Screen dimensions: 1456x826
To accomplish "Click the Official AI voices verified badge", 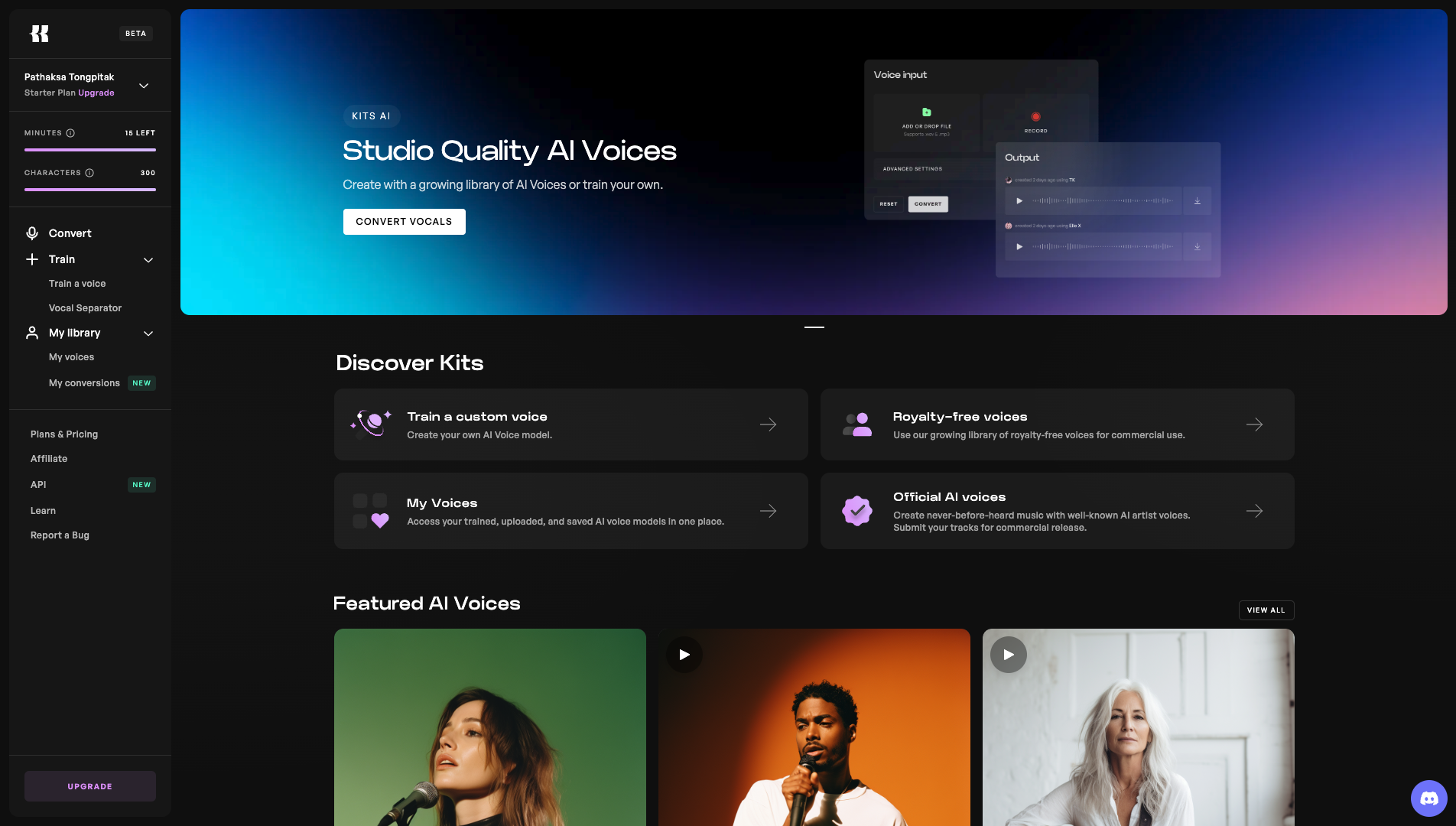I will pyautogui.click(x=857, y=511).
